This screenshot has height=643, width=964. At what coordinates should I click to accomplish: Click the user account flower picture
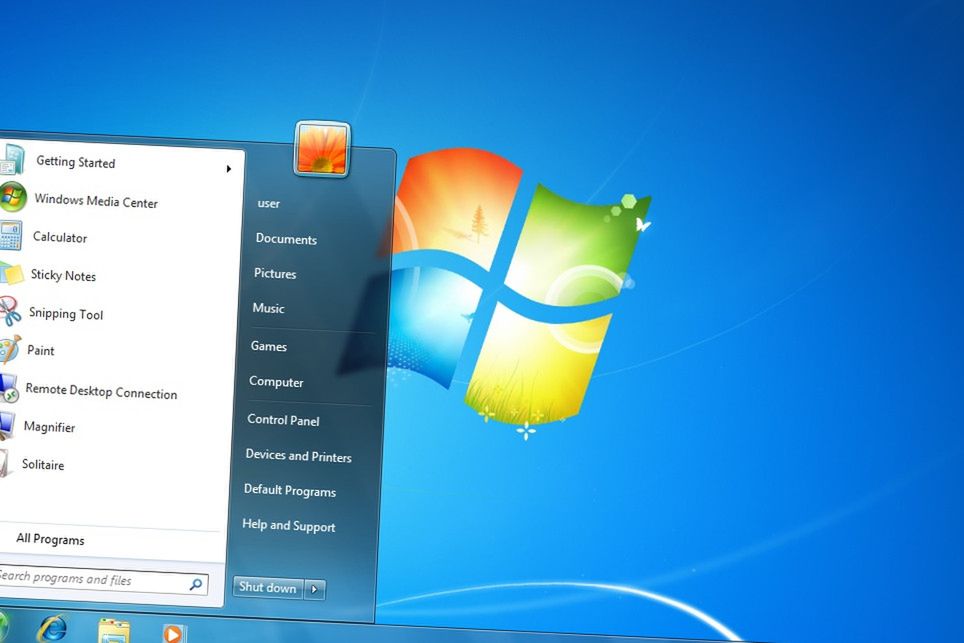tap(322, 149)
